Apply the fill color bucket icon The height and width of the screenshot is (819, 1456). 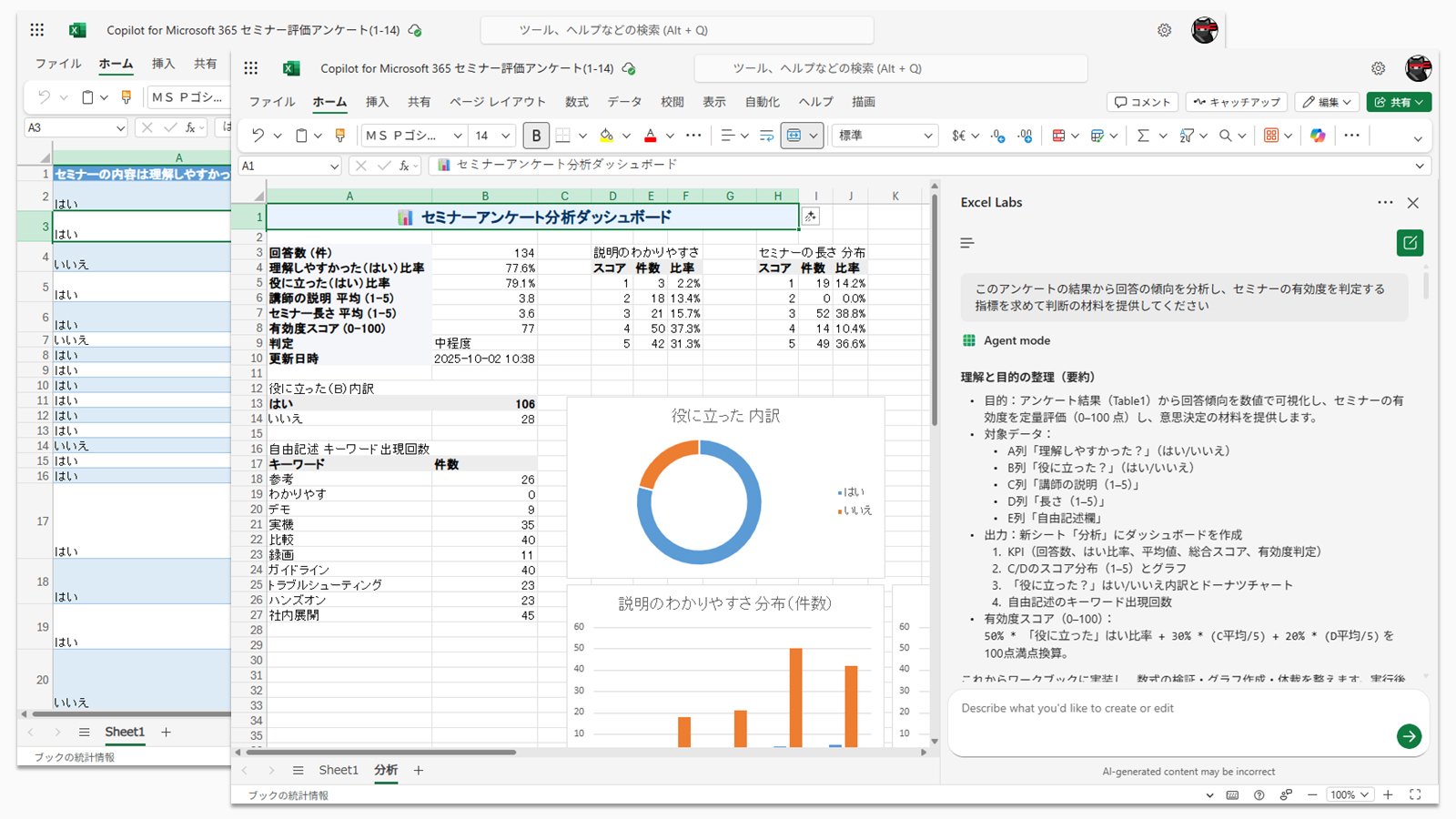606,136
